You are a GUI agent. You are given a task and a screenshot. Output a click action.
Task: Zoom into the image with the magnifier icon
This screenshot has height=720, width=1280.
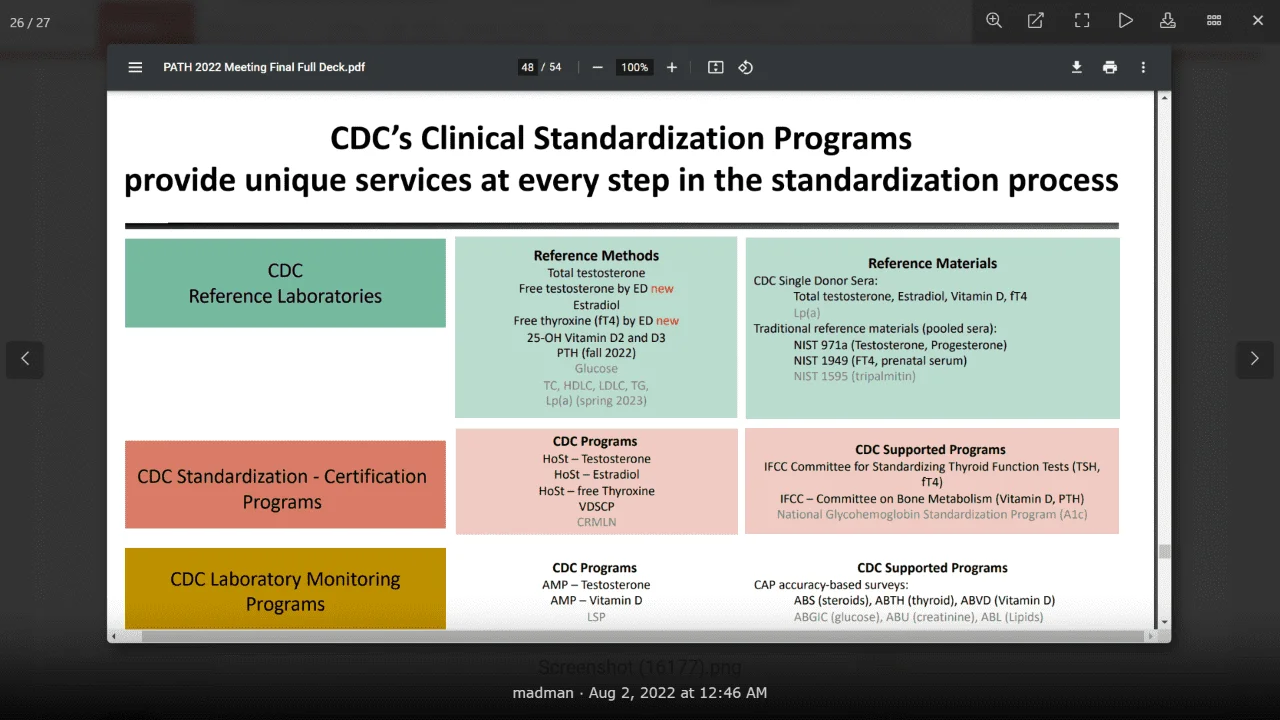tap(994, 21)
